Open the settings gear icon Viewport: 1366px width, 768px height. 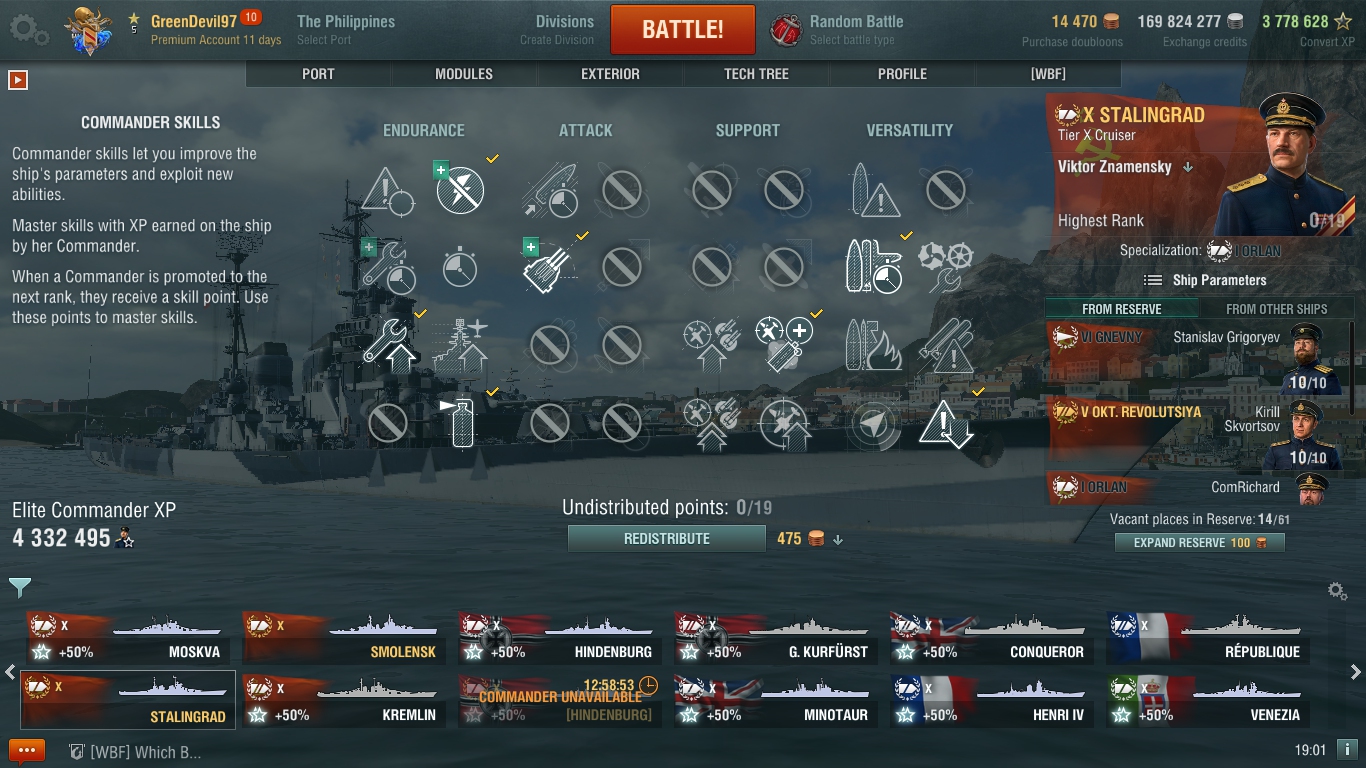(28, 29)
